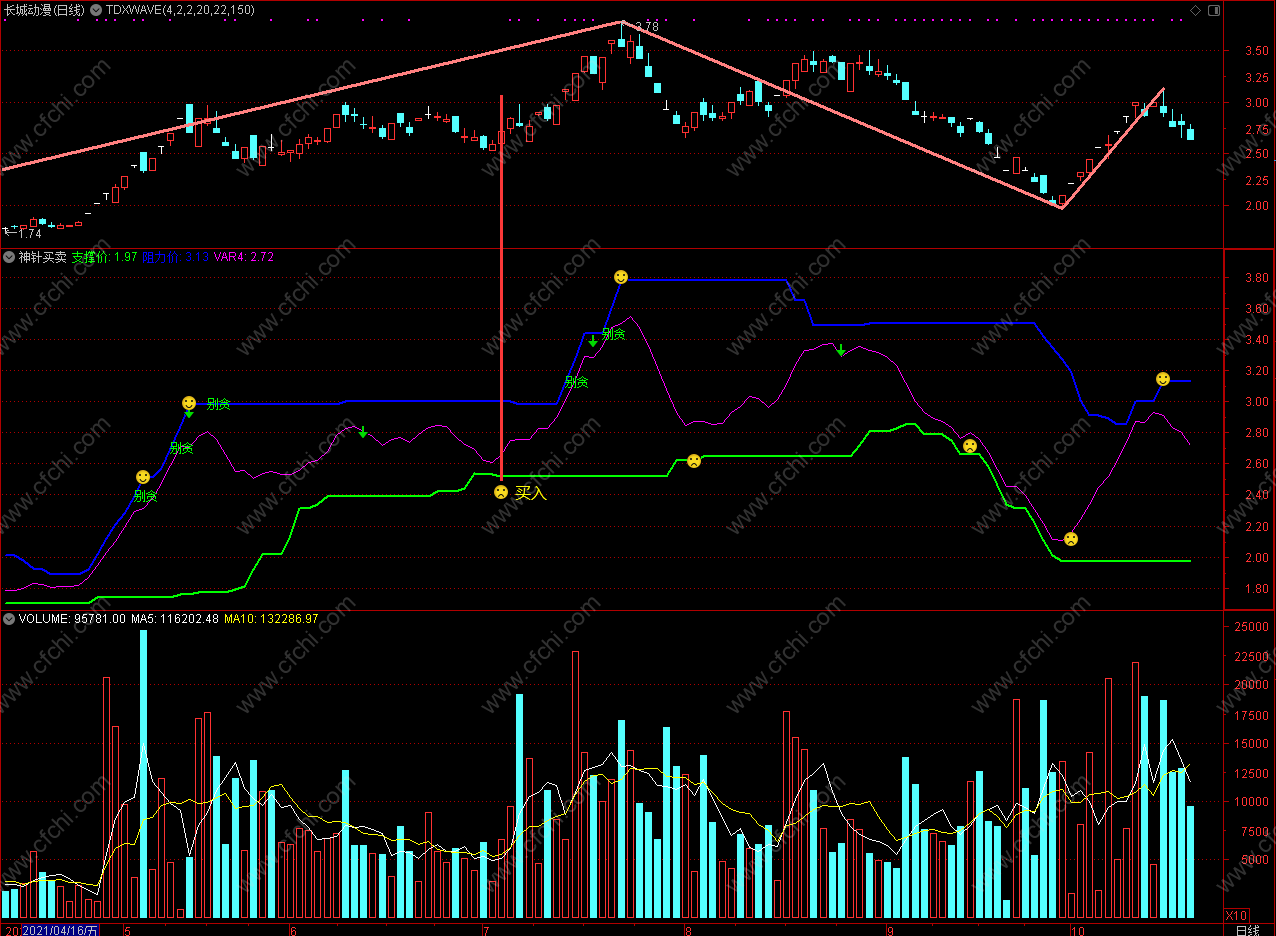Click the month 10 marker on time axis

point(1076,929)
